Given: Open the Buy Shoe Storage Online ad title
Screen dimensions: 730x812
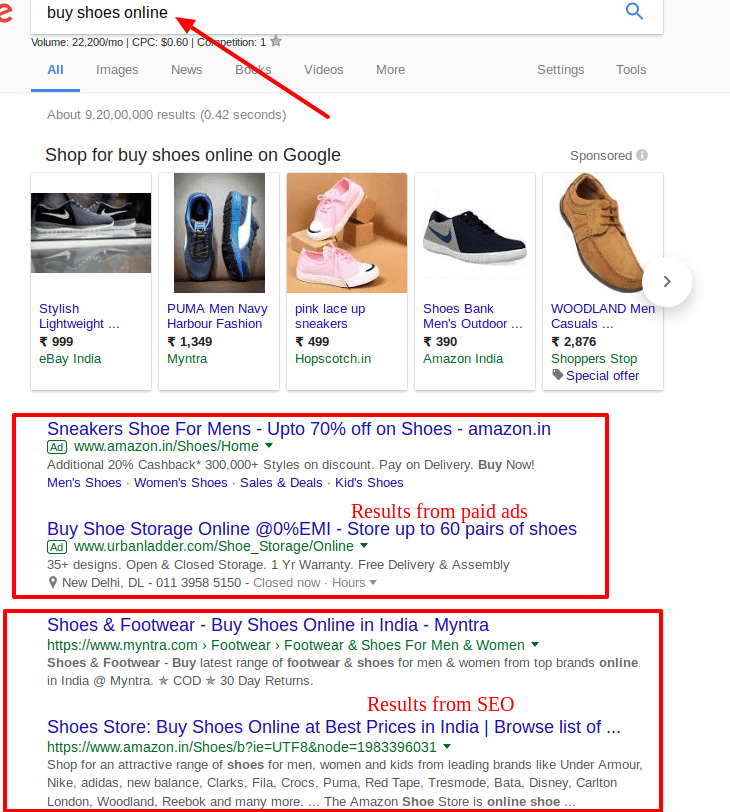Looking at the screenshot, I should (x=312, y=529).
